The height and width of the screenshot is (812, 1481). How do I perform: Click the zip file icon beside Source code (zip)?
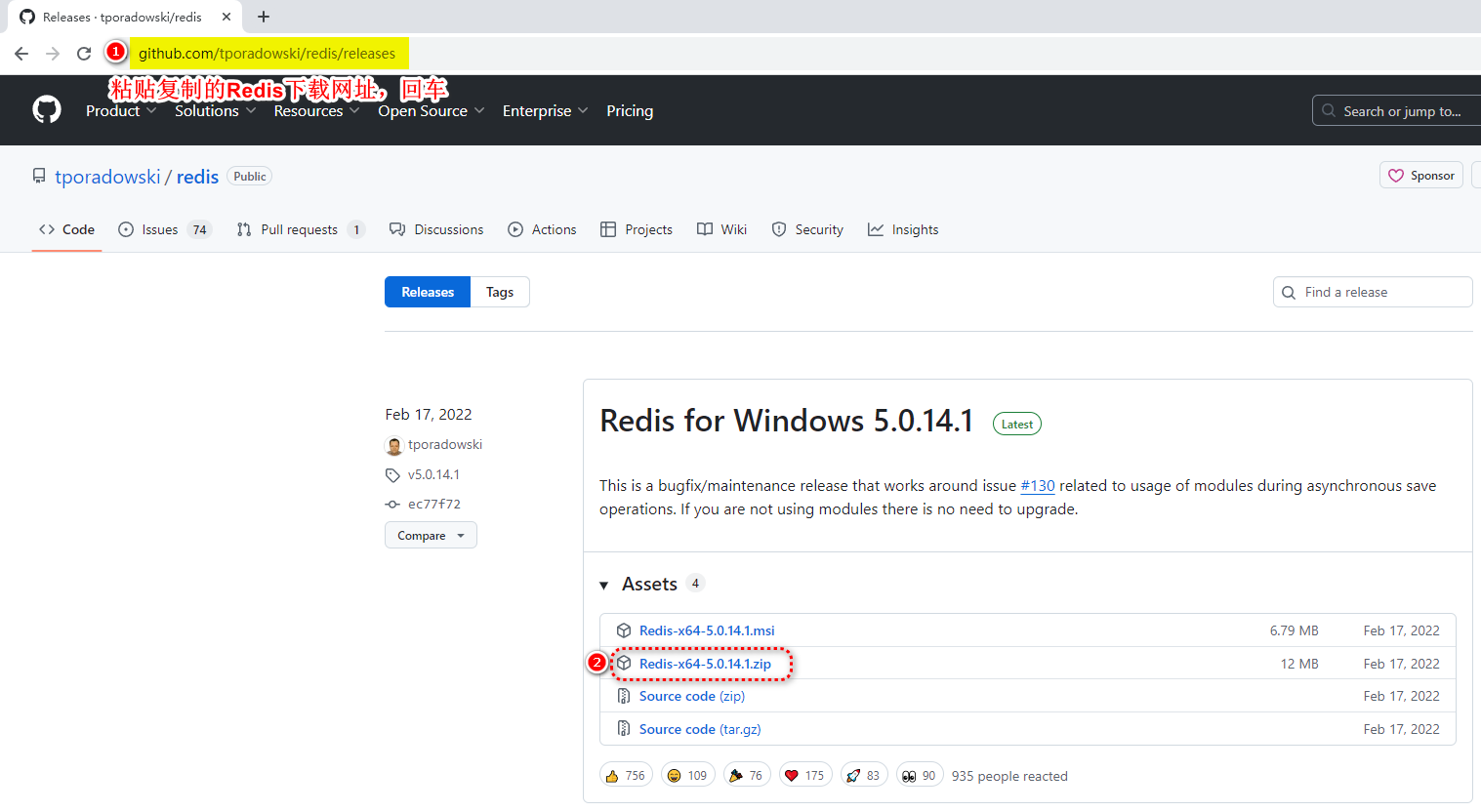pos(624,696)
